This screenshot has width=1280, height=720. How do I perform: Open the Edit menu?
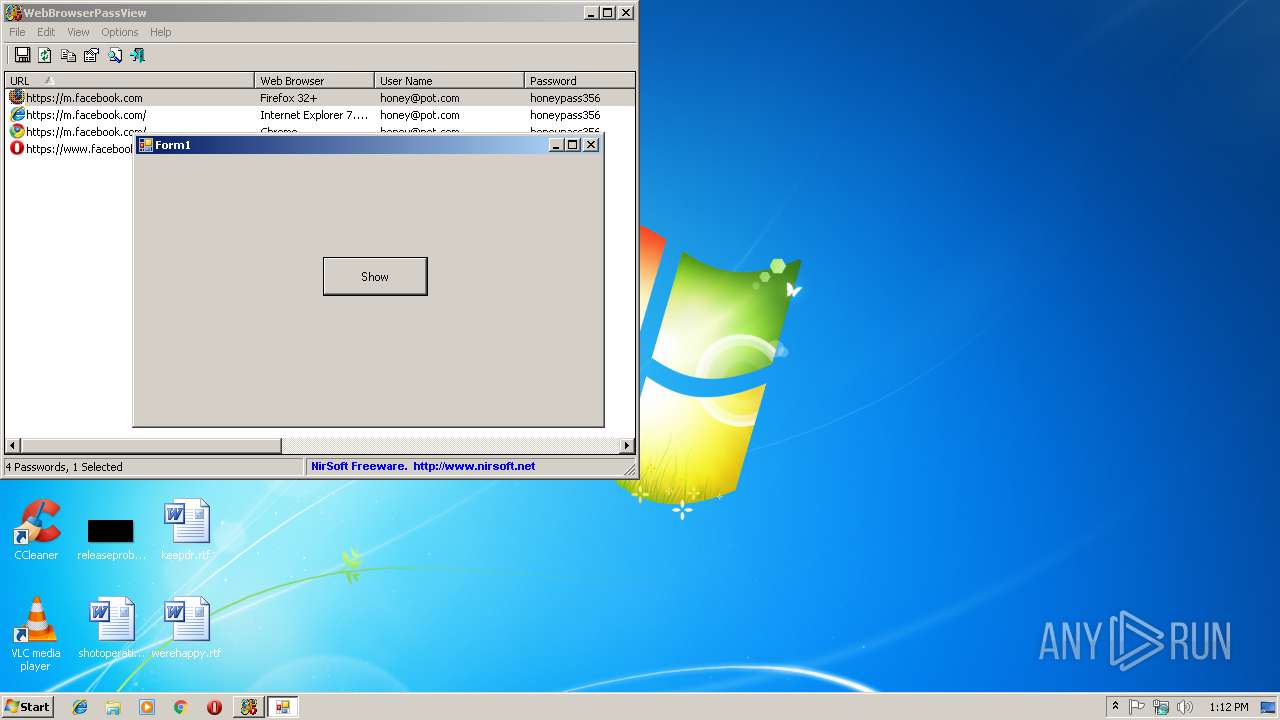[x=46, y=32]
